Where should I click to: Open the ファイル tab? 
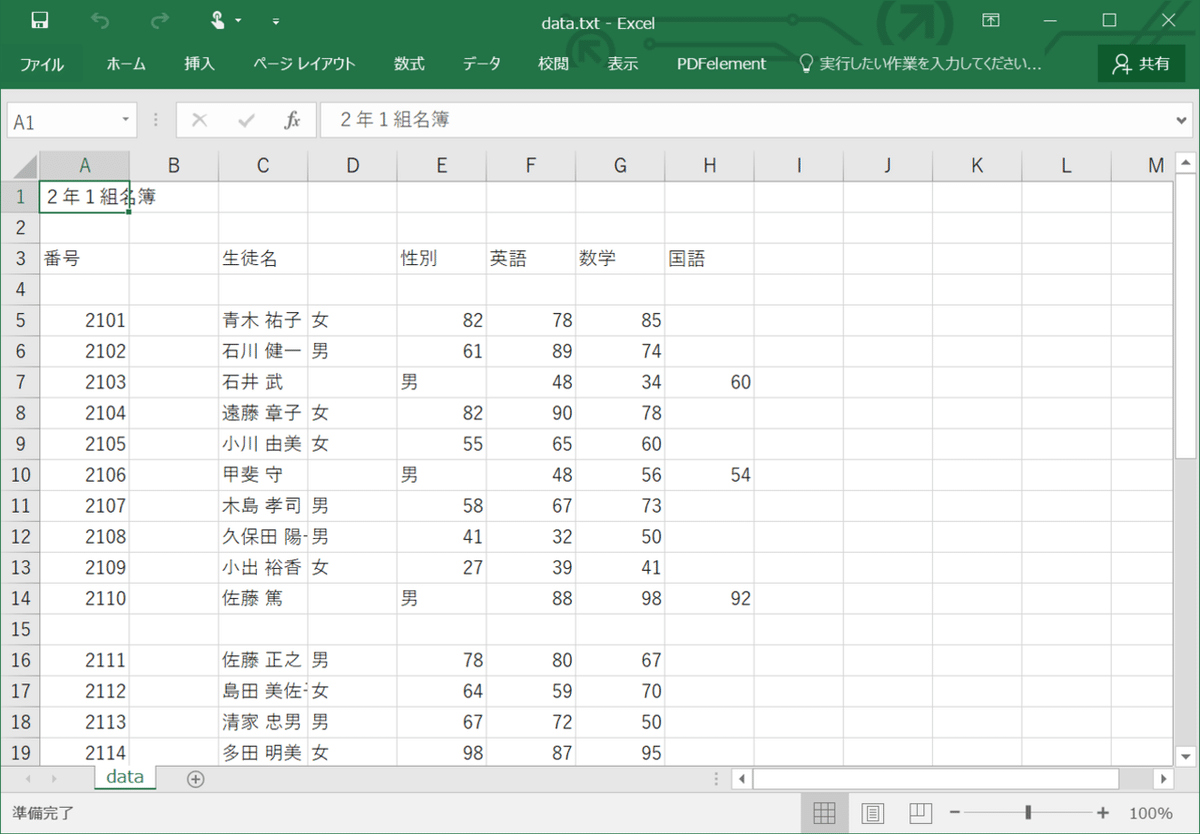pos(42,64)
